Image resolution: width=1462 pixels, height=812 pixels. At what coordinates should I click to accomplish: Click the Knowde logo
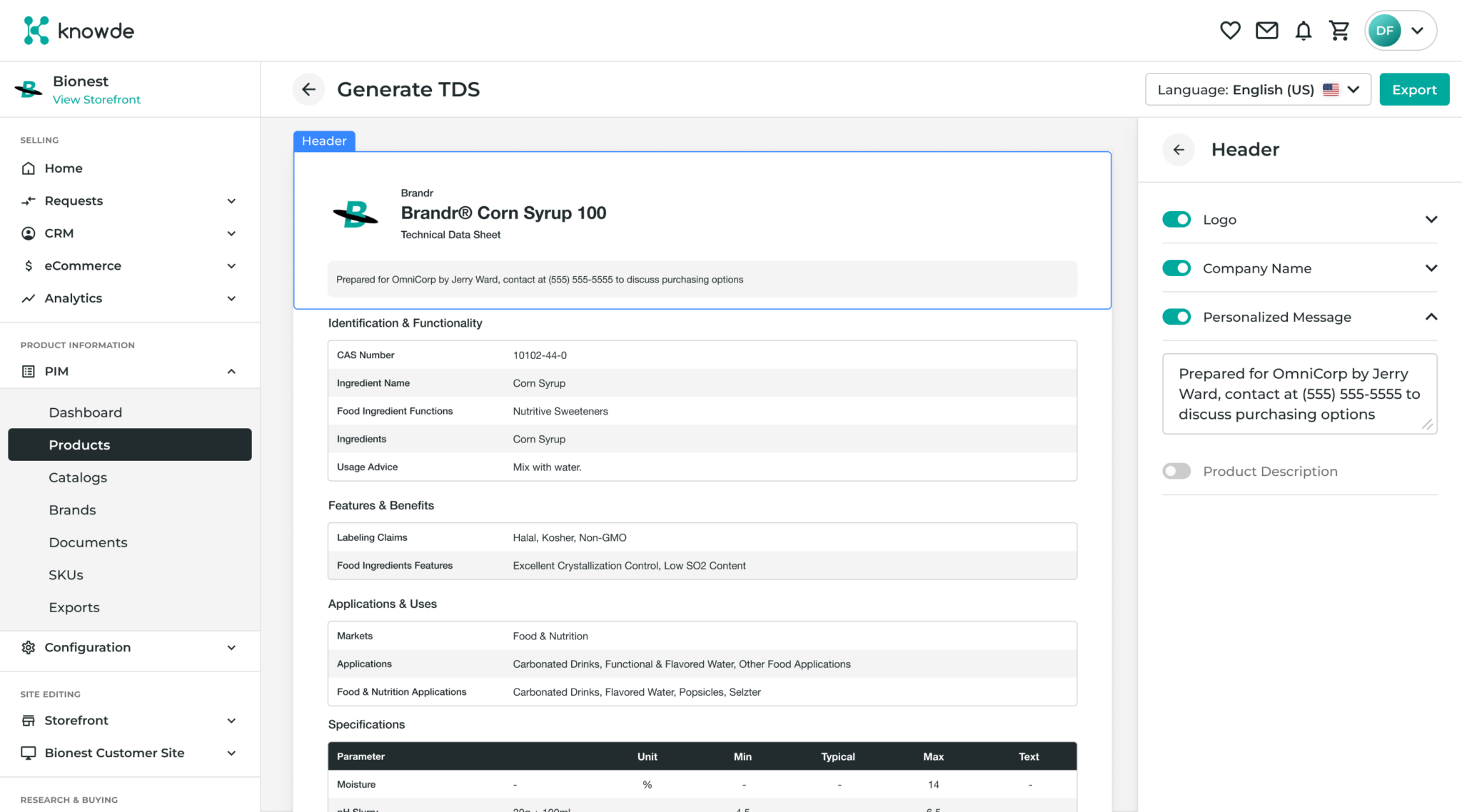pos(77,30)
